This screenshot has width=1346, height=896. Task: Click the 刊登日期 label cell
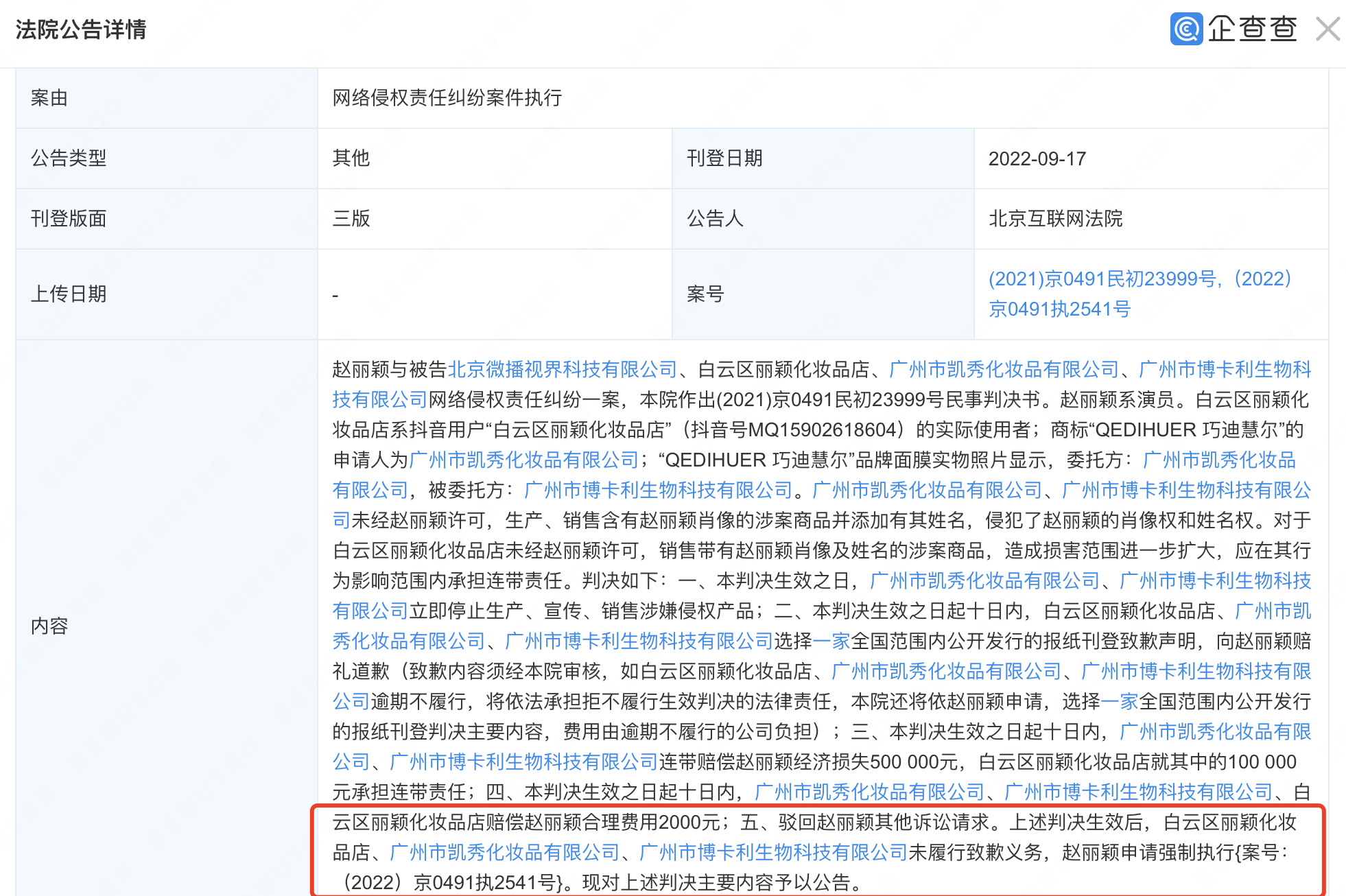click(x=823, y=158)
